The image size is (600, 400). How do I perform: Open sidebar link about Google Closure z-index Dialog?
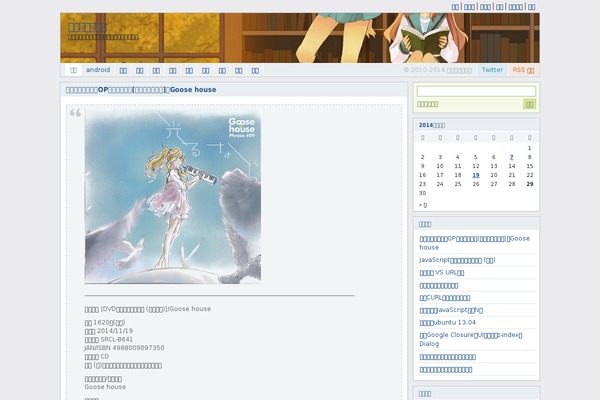471,339
